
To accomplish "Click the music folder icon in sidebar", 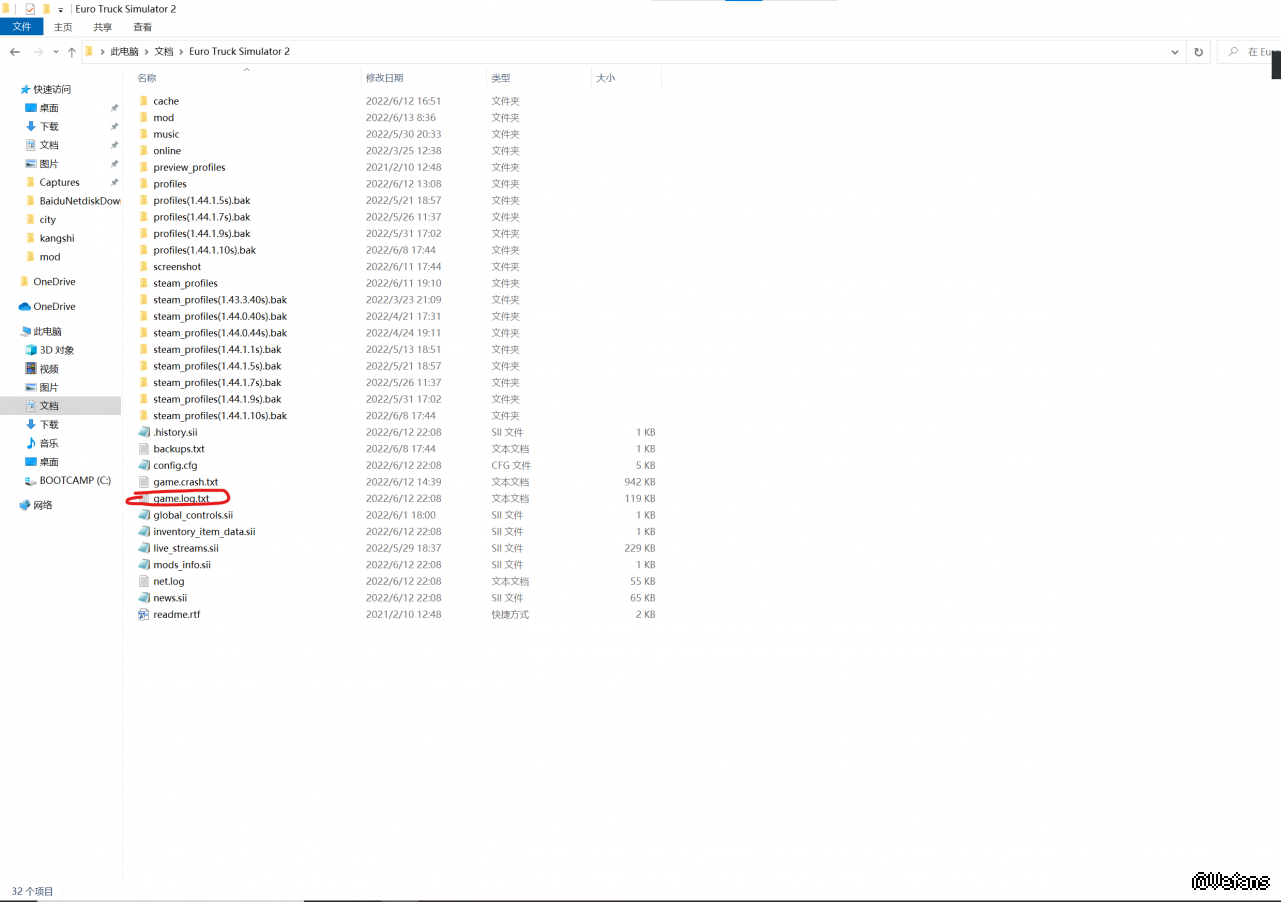I will coord(31,443).
